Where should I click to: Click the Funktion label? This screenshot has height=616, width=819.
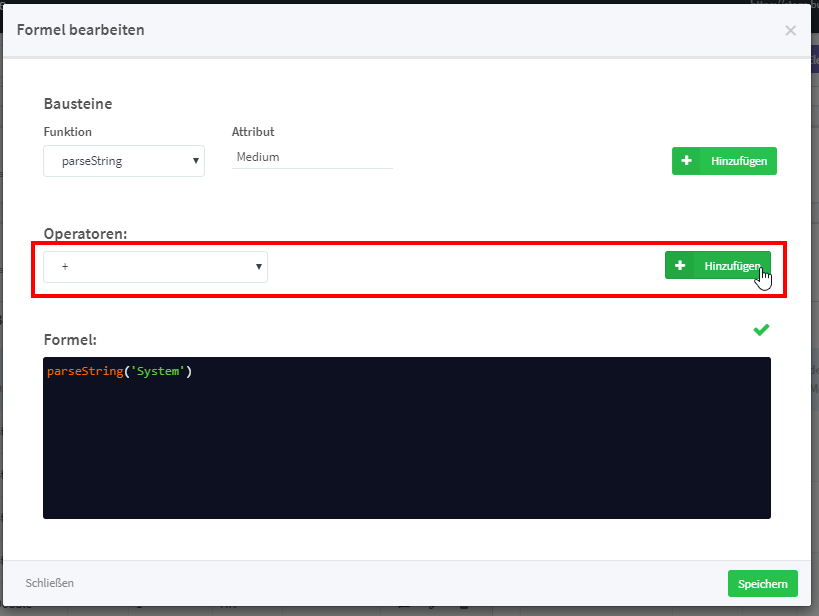[x=67, y=132]
